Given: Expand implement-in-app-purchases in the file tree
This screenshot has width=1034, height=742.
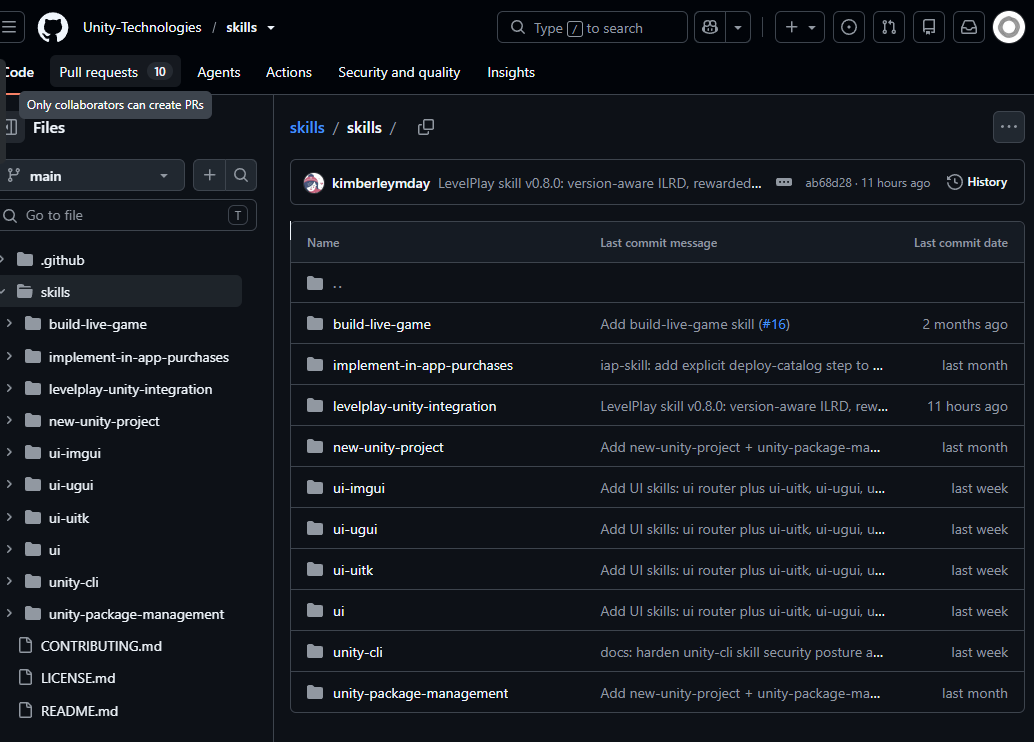Looking at the screenshot, I should [9, 356].
